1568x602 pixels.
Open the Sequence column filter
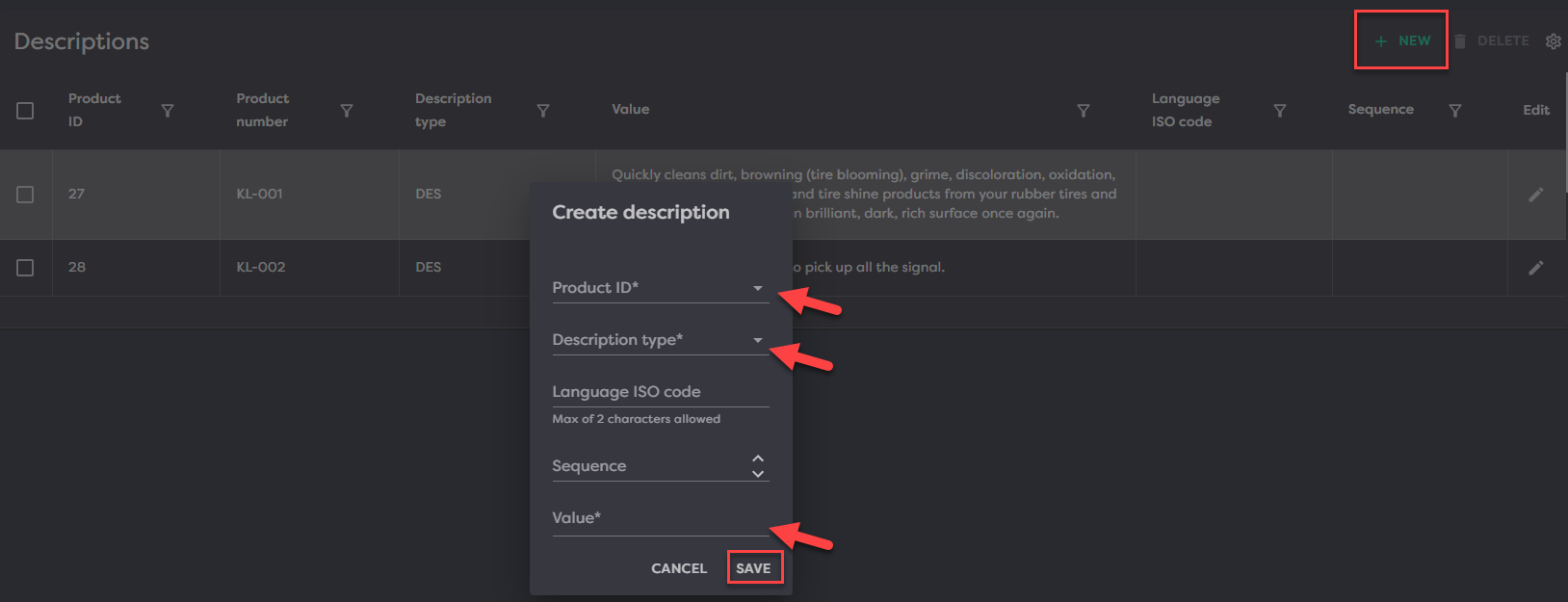point(1455,111)
